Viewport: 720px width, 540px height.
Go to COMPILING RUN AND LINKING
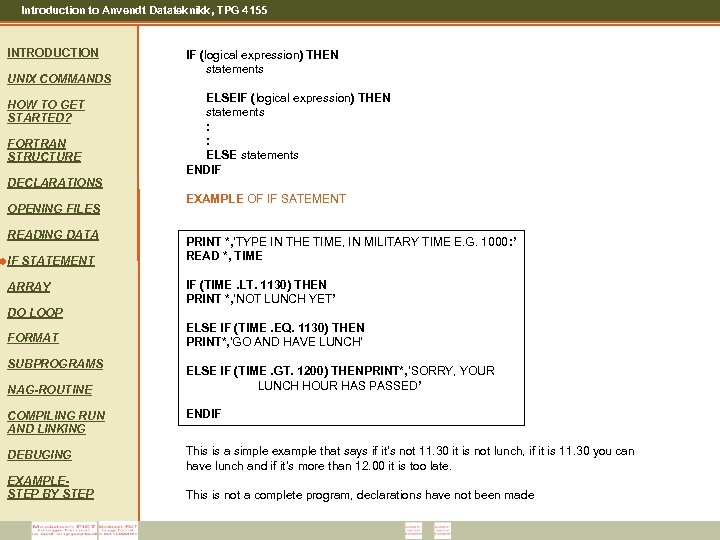coord(56,422)
